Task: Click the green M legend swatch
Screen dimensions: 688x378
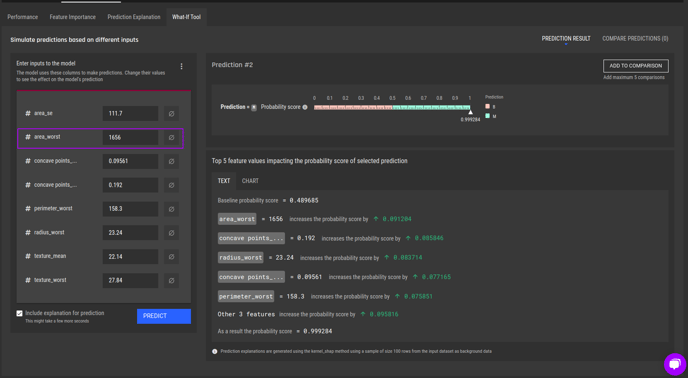Action: pos(487,116)
